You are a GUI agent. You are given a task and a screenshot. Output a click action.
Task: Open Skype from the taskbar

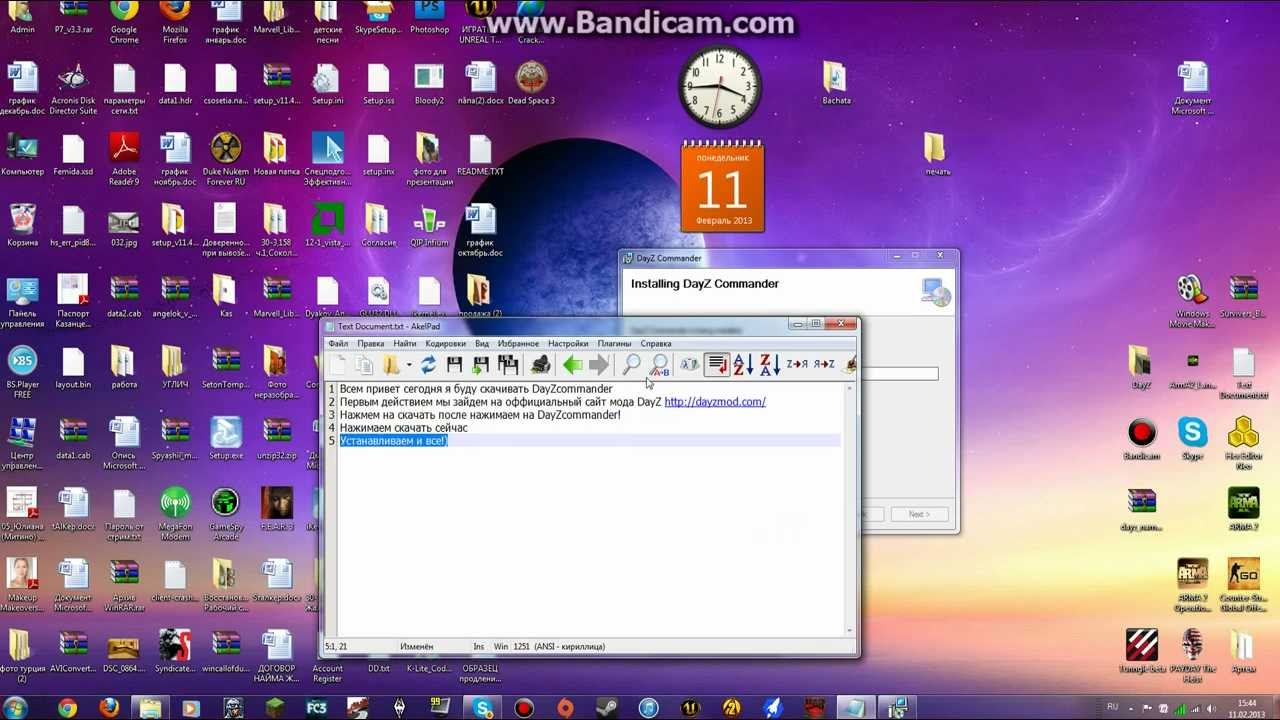pos(483,709)
